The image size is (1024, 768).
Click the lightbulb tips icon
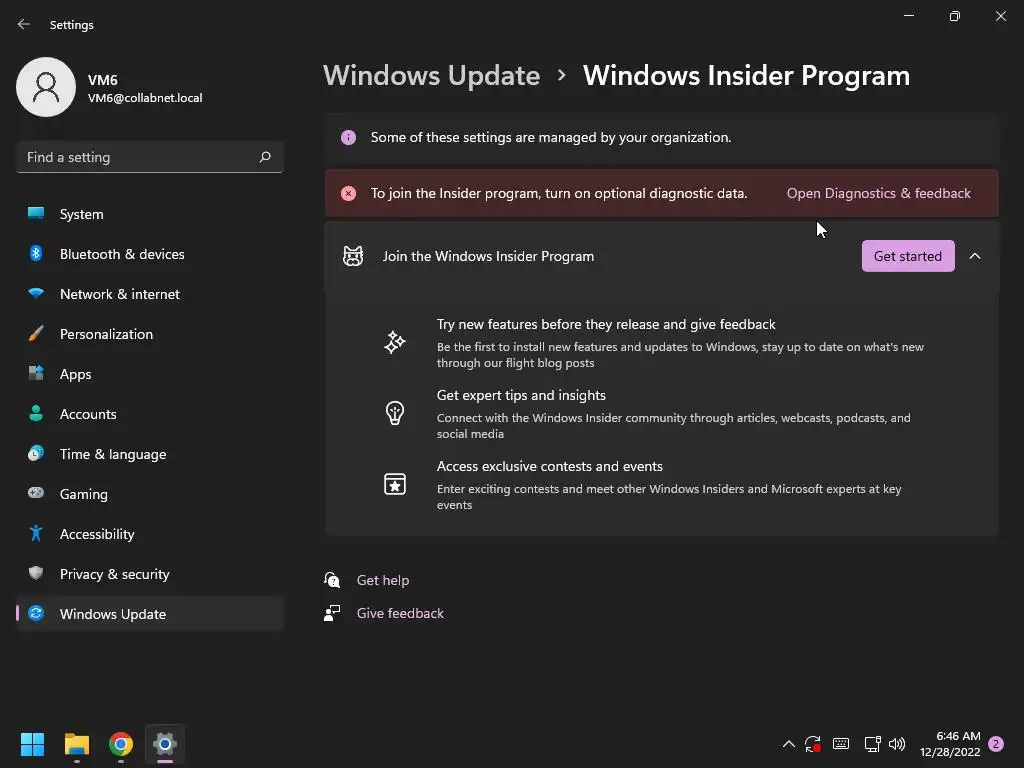point(394,413)
